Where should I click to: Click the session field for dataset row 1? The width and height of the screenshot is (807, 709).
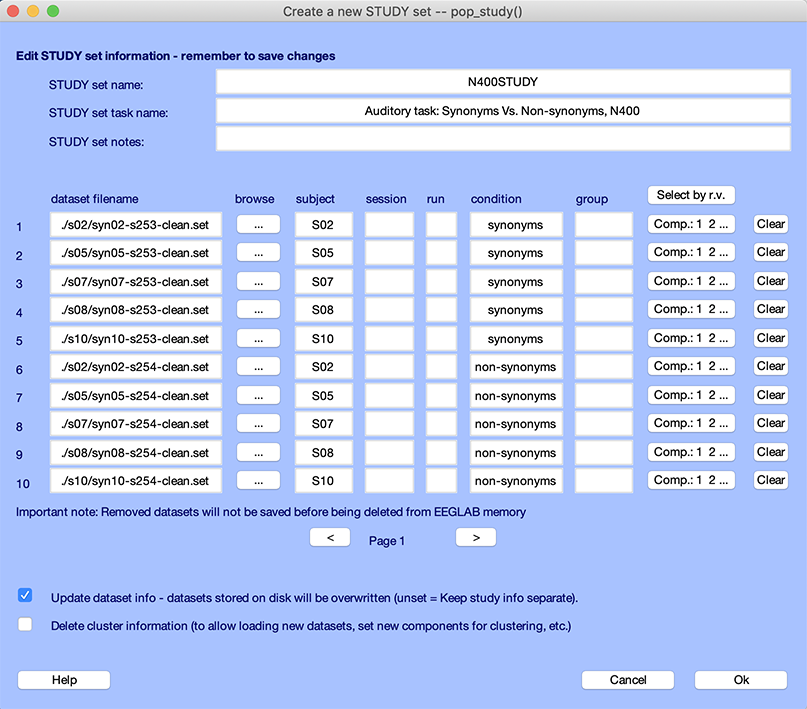389,225
